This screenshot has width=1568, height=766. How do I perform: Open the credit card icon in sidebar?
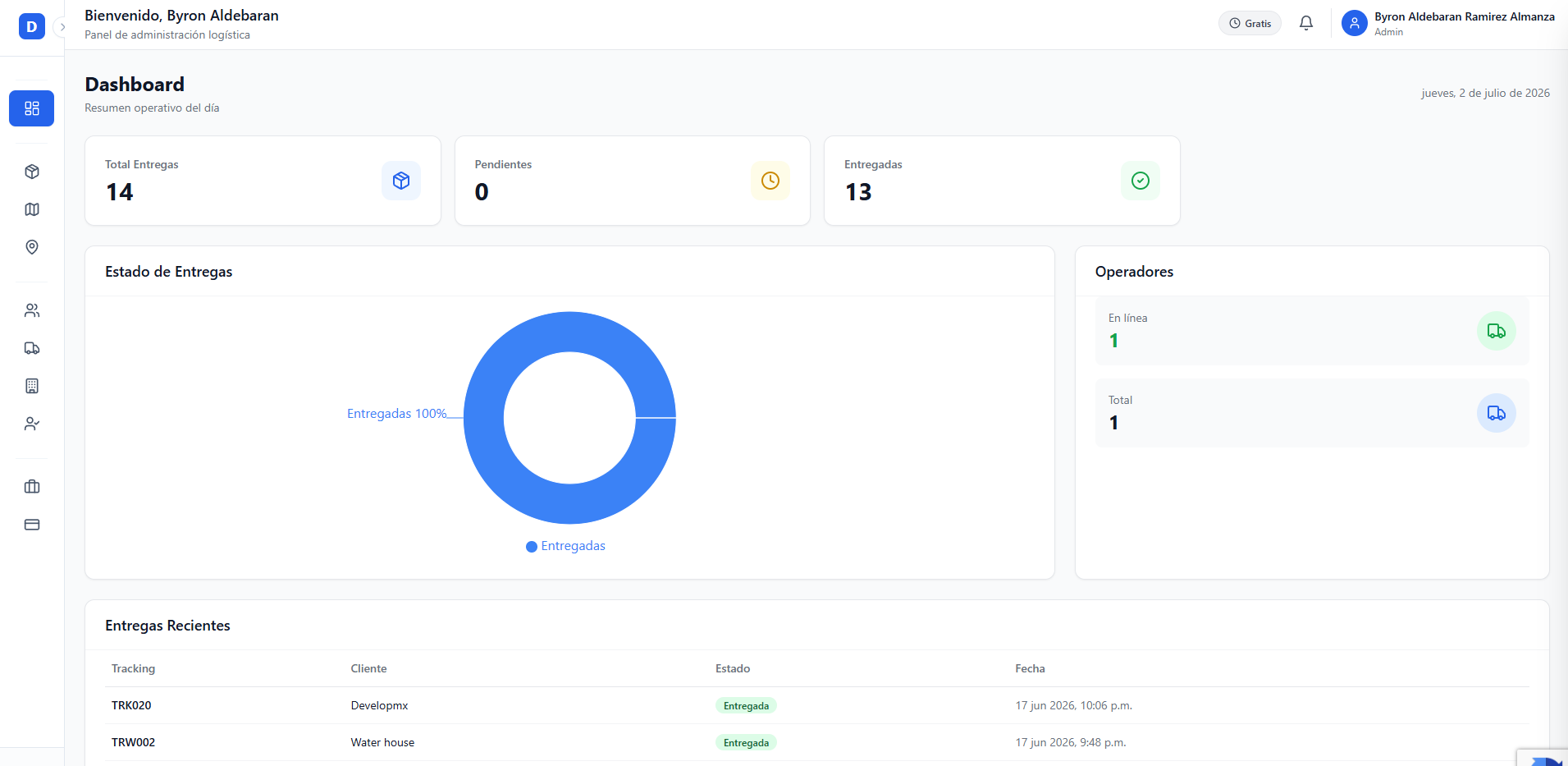pos(32,525)
